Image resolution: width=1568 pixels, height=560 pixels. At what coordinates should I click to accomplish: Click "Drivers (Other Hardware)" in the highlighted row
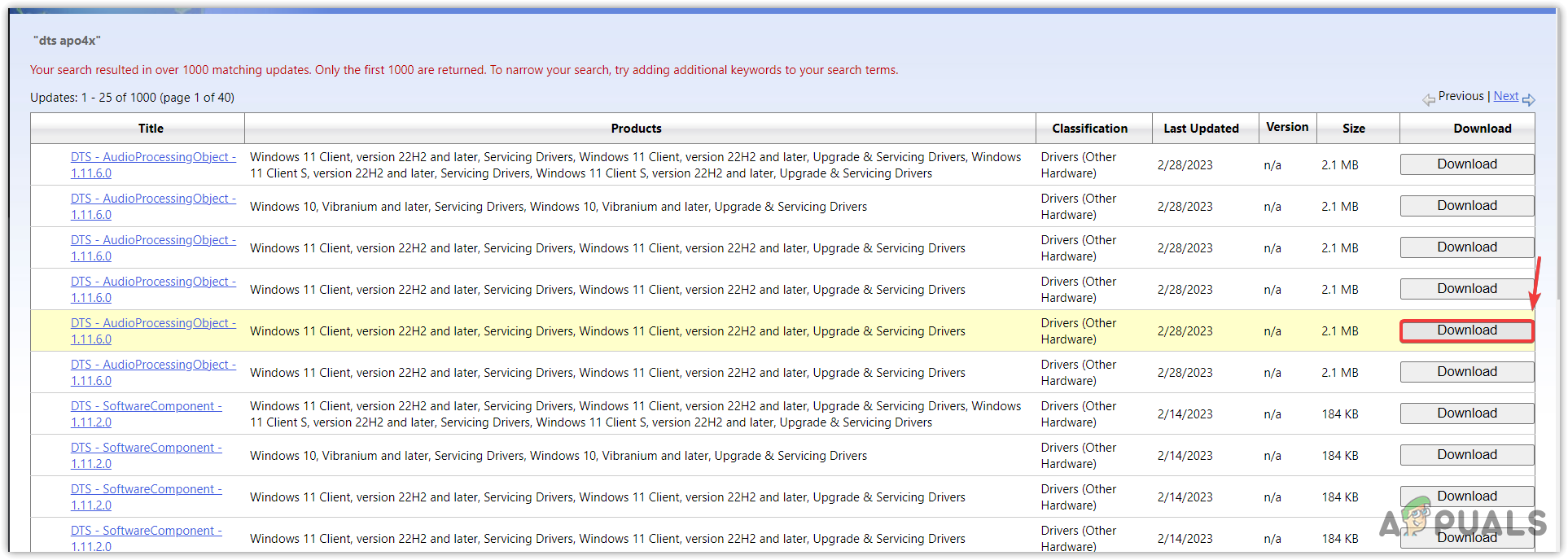[x=1079, y=331]
